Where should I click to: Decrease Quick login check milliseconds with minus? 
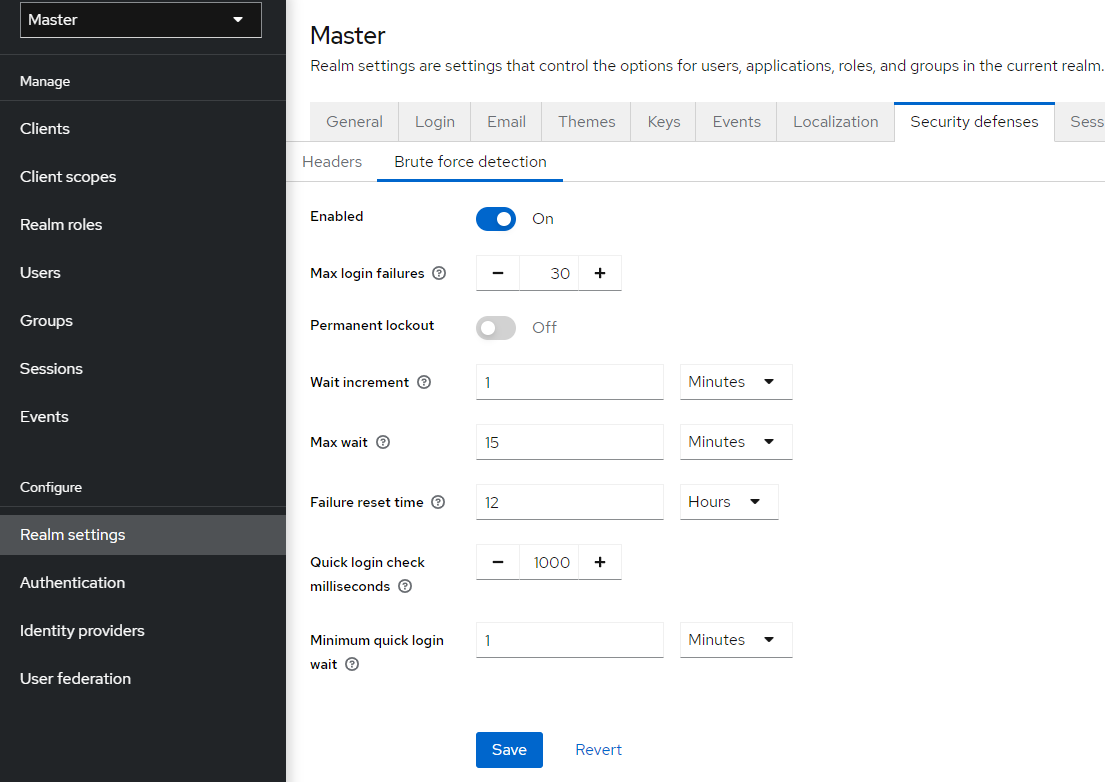[498, 562]
